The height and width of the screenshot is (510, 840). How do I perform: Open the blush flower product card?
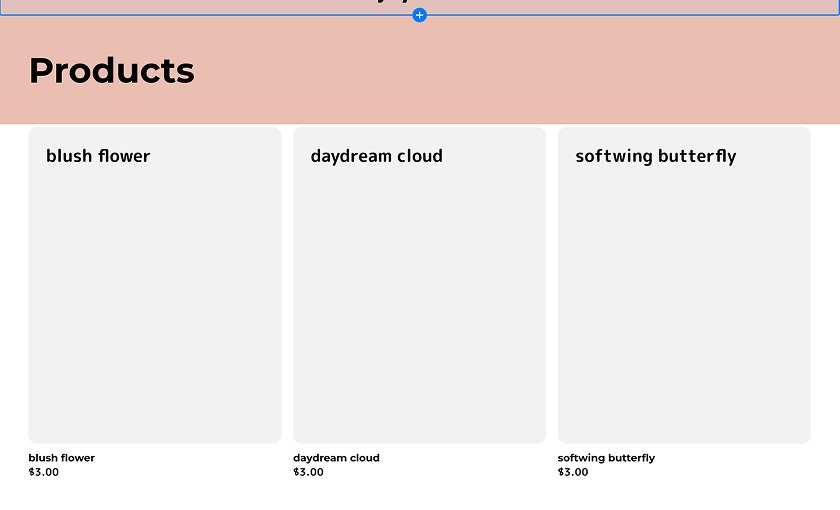coord(155,285)
